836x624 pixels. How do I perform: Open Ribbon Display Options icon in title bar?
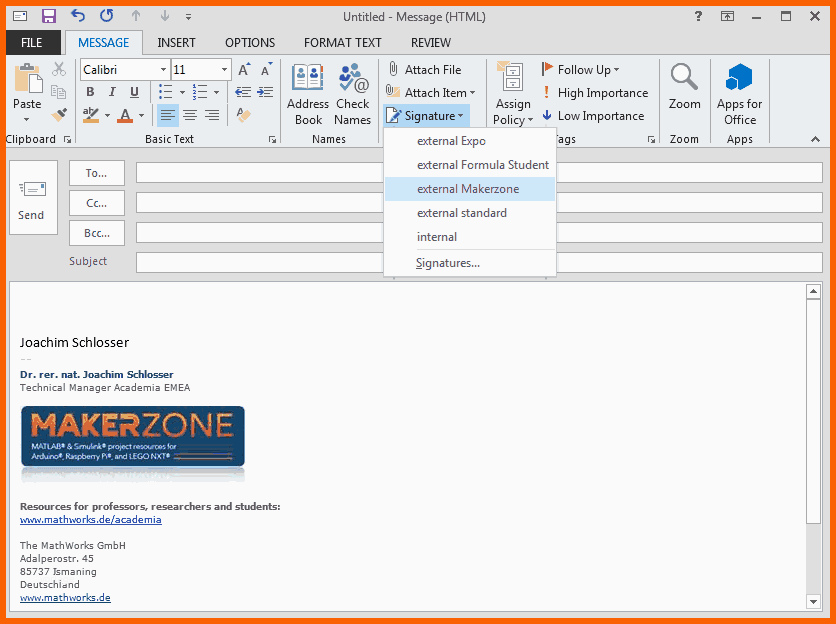tap(727, 17)
